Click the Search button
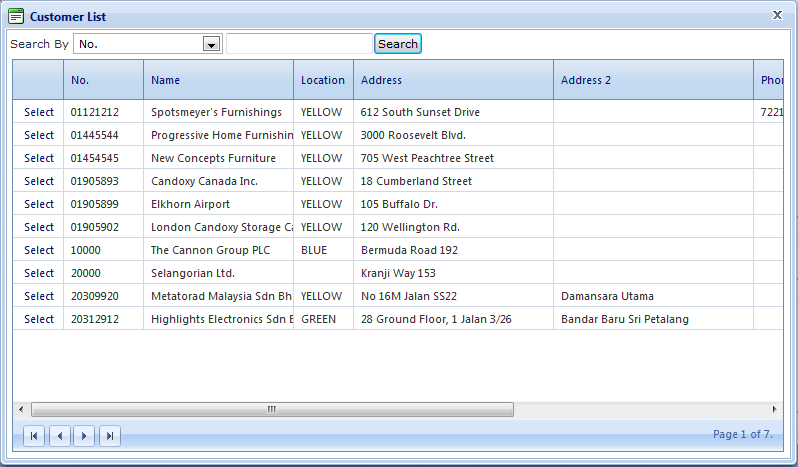The height and width of the screenshot is (467, 798). (398, 44)
